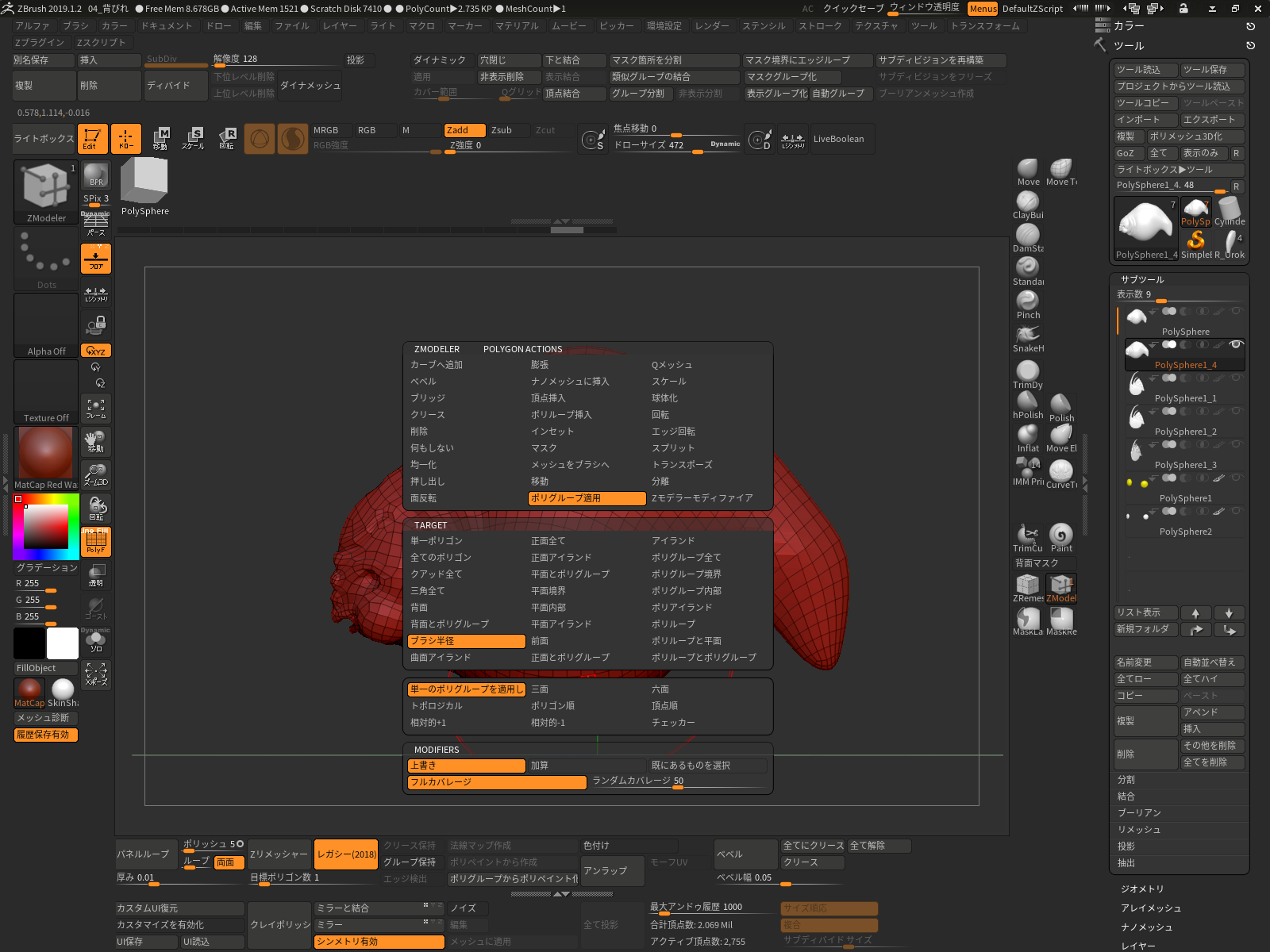Viewport: 1270px width, 952px height.
Task: Choose the Pinch brush
Action: pos(1028,305)
